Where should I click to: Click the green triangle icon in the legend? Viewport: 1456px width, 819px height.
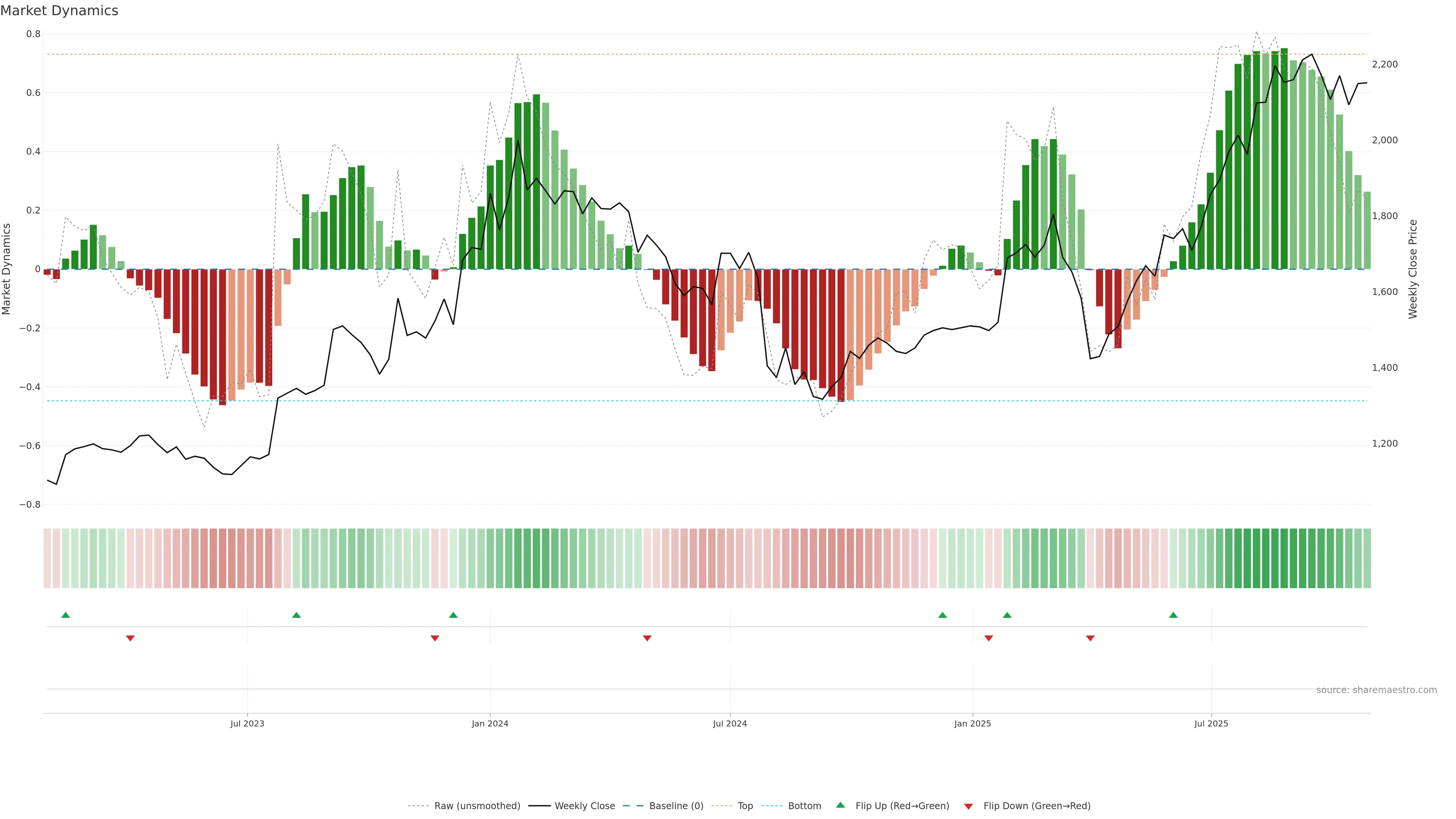pyautogui.click(x=841, y=805)
